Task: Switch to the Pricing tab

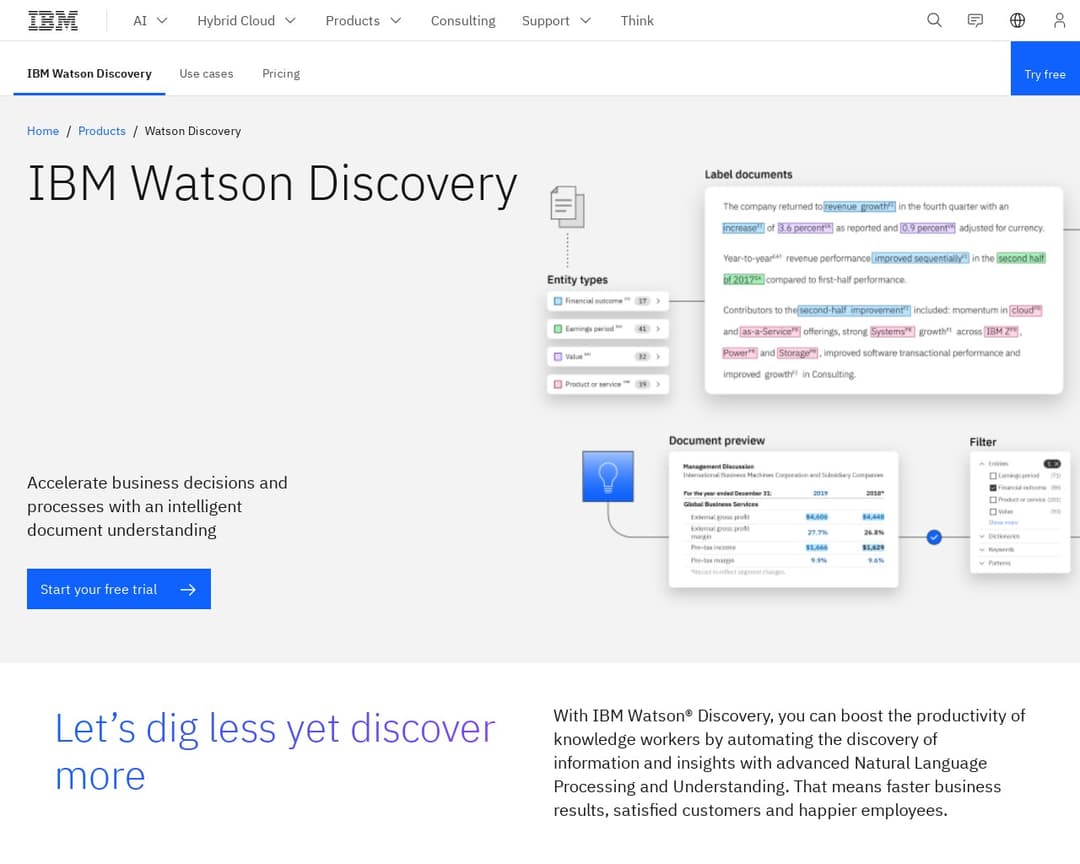Action: [281, 74]
